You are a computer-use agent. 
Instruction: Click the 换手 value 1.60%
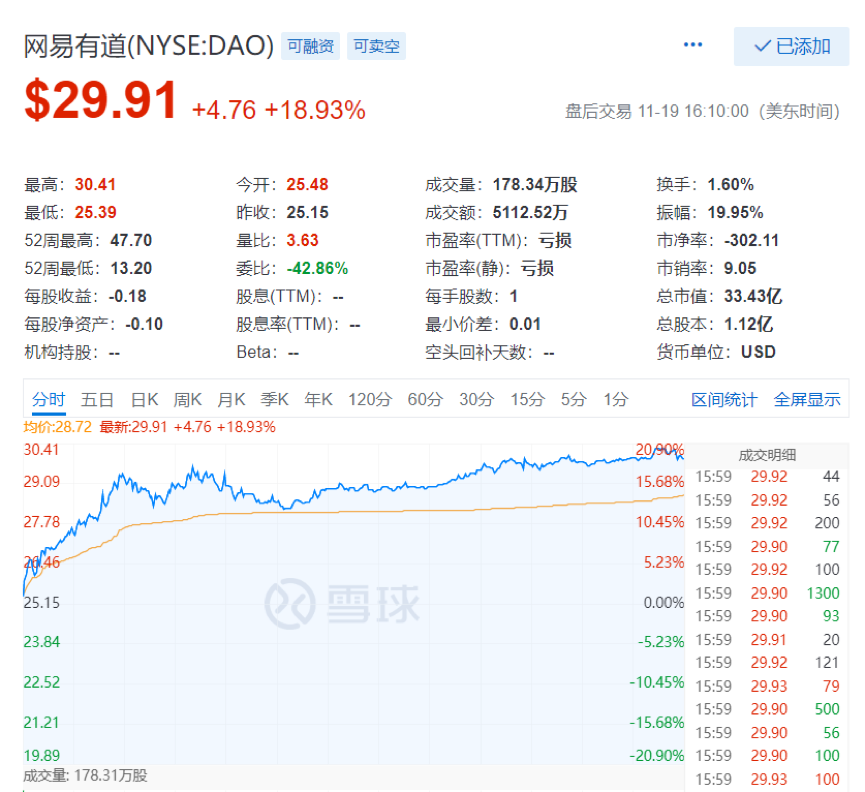click(730, 185)
